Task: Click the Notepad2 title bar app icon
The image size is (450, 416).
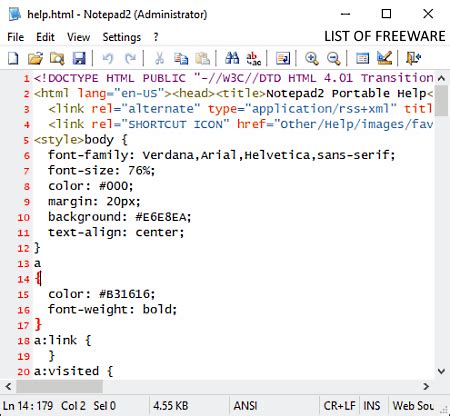Action: click(15, 14)
